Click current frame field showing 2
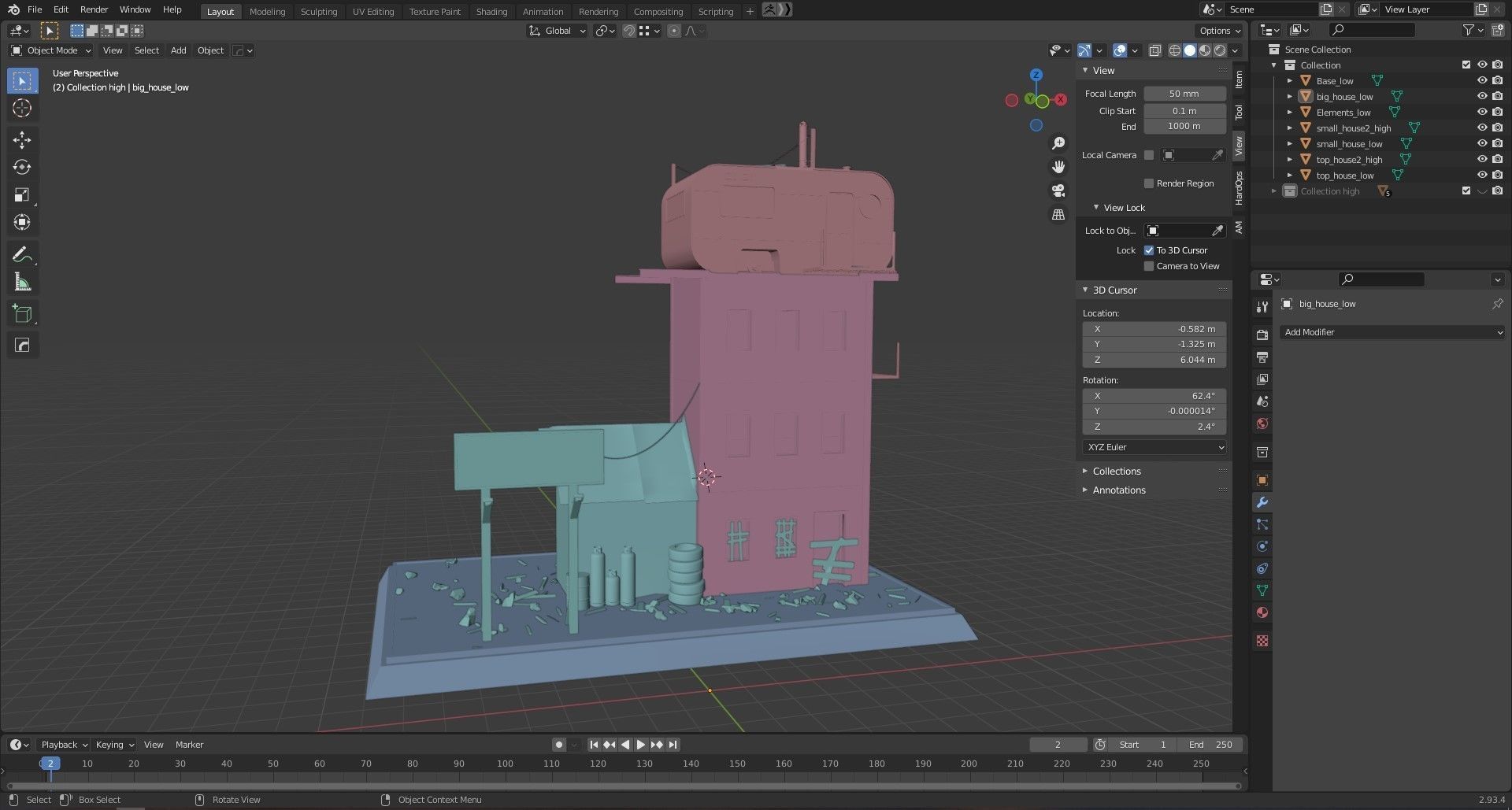This screenshot has height=810, width=1512. point(1058,745)
